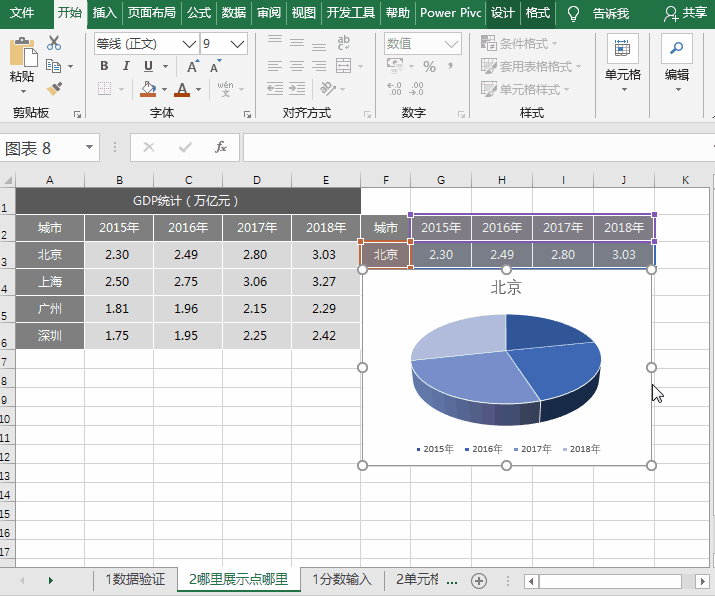Click the Cut scissors icon
This screenshot has width=715, height=596.
point(54,43)
